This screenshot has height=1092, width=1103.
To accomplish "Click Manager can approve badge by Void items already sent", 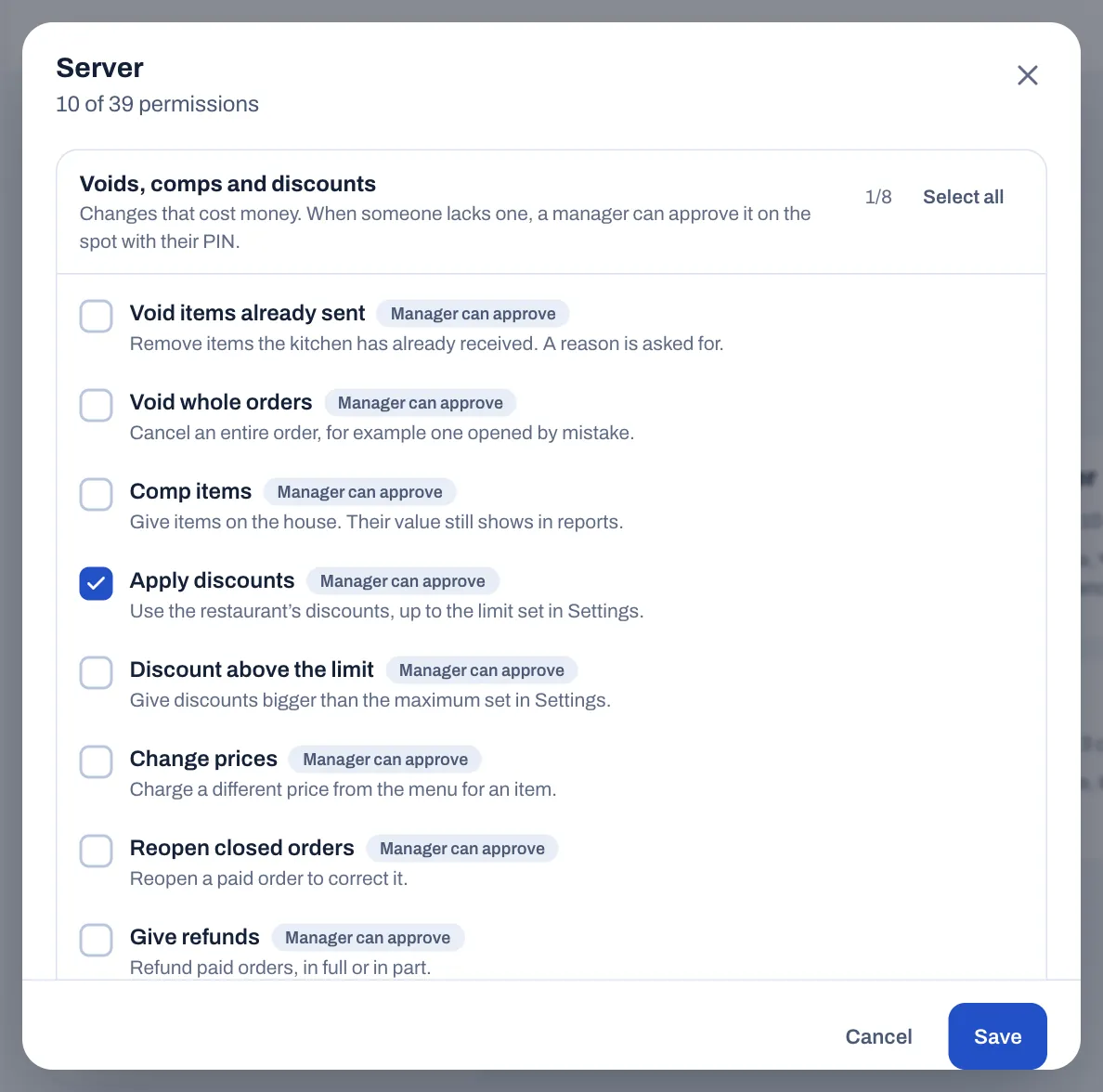I will 473,314.
